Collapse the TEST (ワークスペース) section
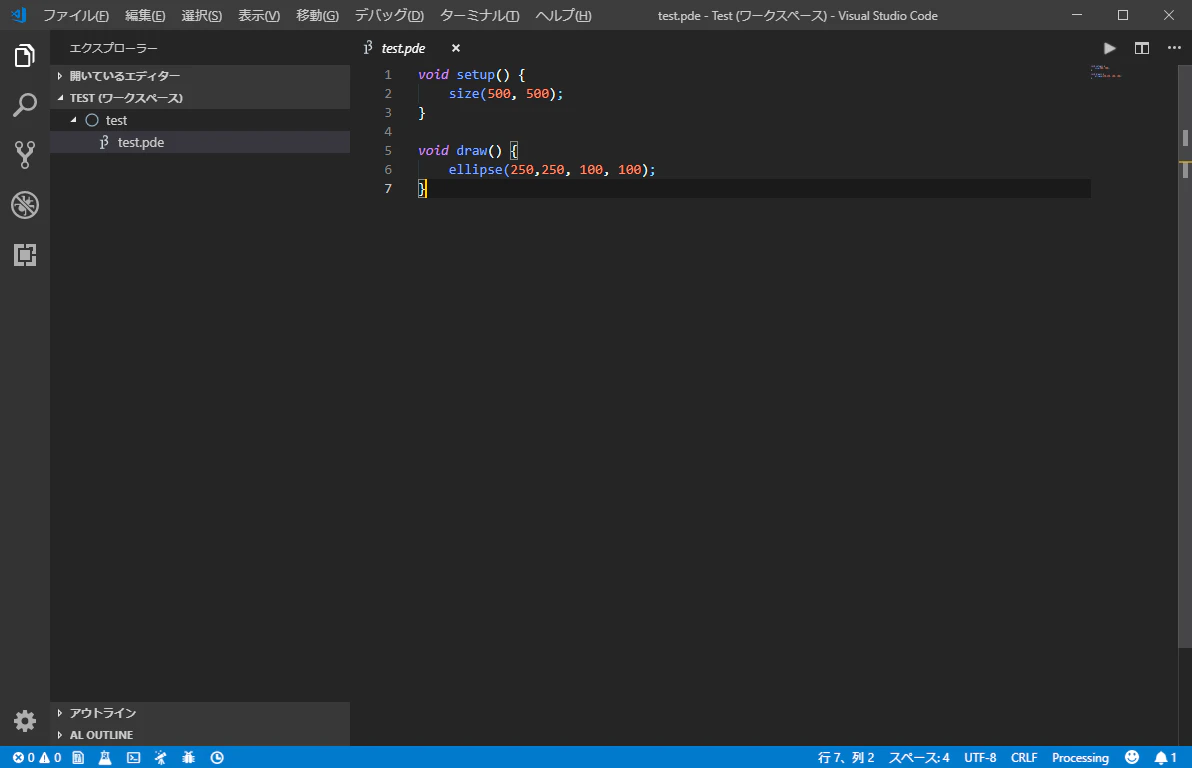This screenshot has width=1192, height=768. (200, 98)
